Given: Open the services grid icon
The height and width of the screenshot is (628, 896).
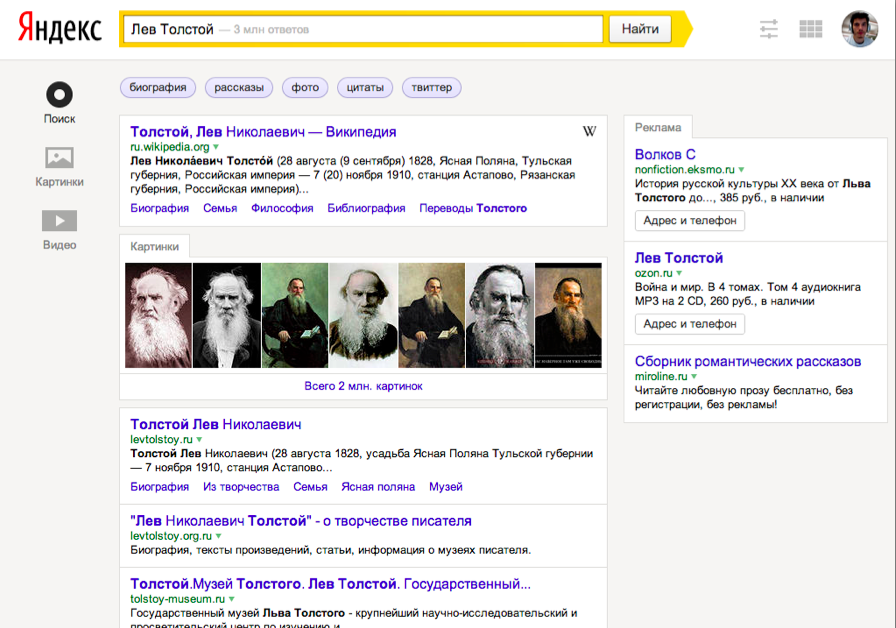Looking at the screenshot, I should [x=810, y=29].
